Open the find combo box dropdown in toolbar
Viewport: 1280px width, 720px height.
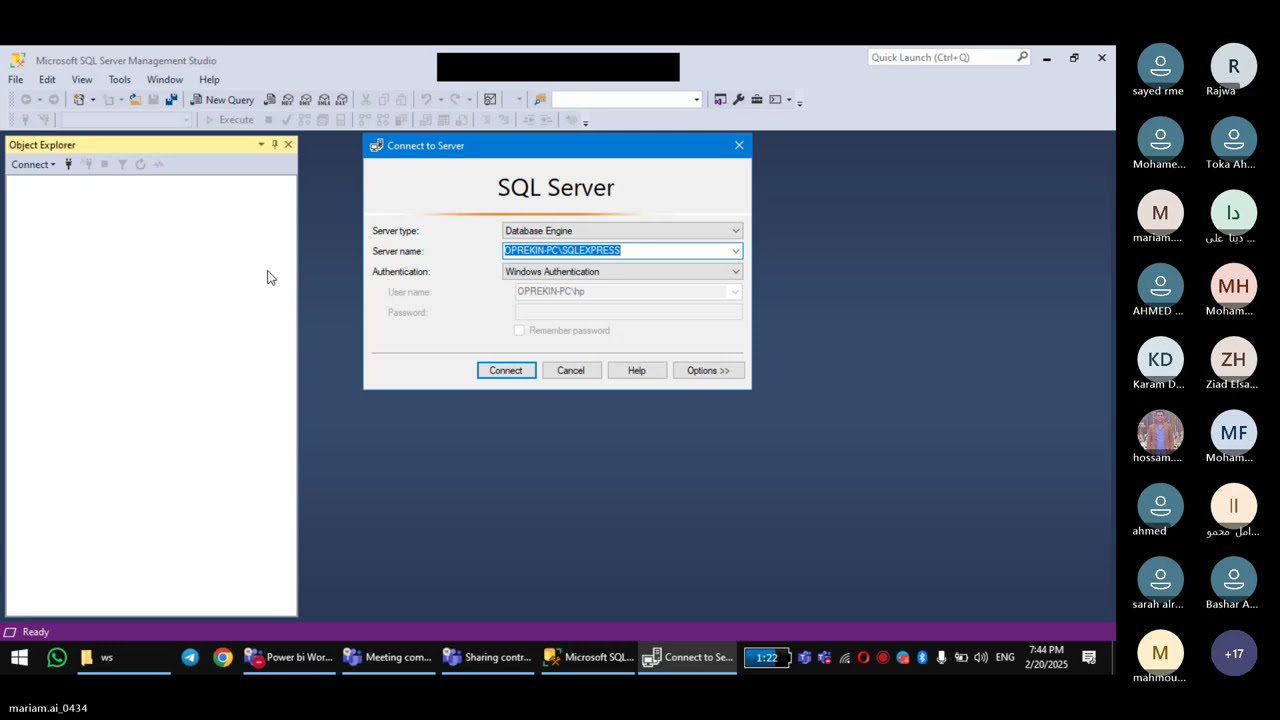tap(696, 99)
